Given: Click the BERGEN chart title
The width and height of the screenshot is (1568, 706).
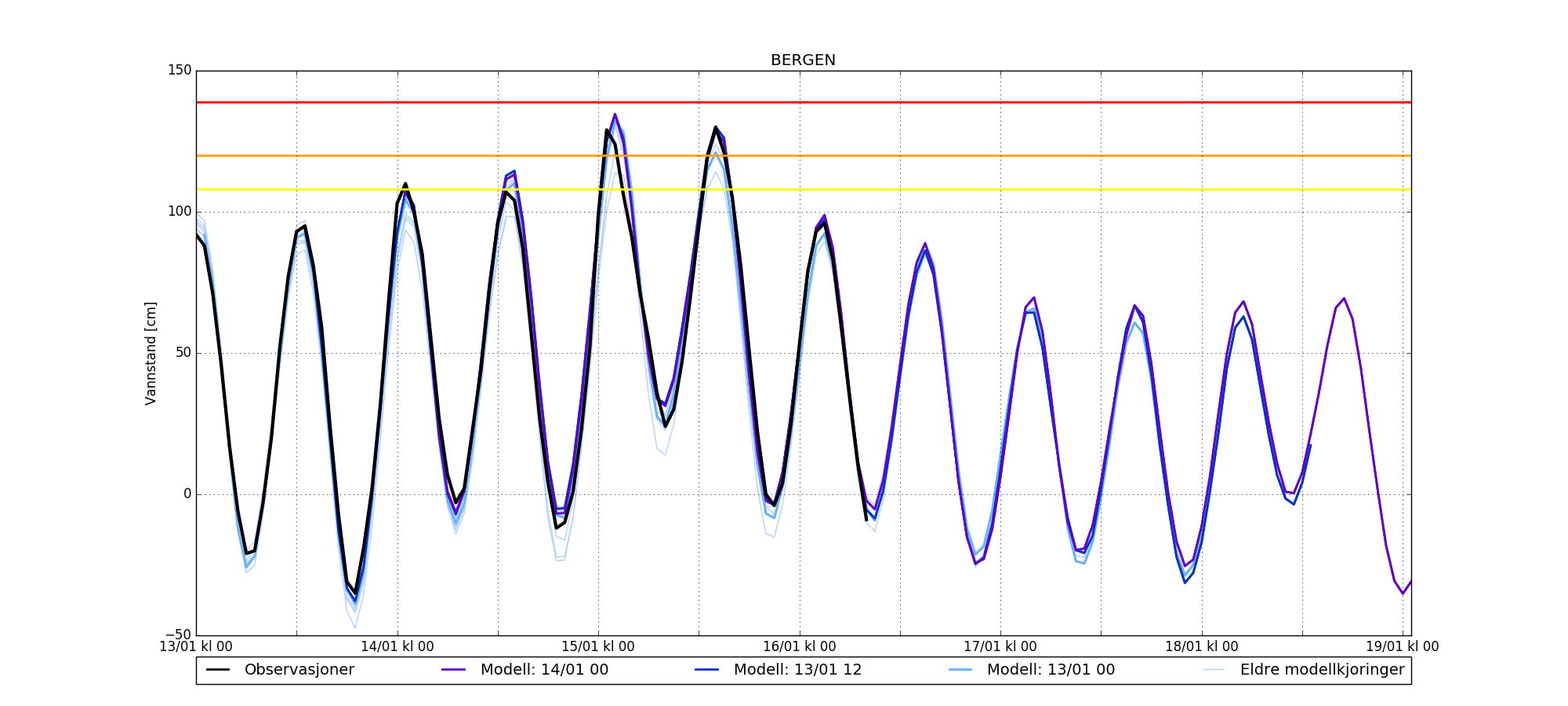Looking at the screenshot, I should point(803,60).
